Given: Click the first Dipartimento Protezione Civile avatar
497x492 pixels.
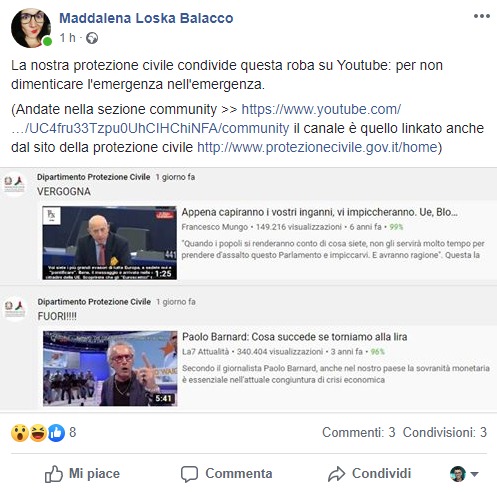Looking at the screenshot, I should coord(14,184).
